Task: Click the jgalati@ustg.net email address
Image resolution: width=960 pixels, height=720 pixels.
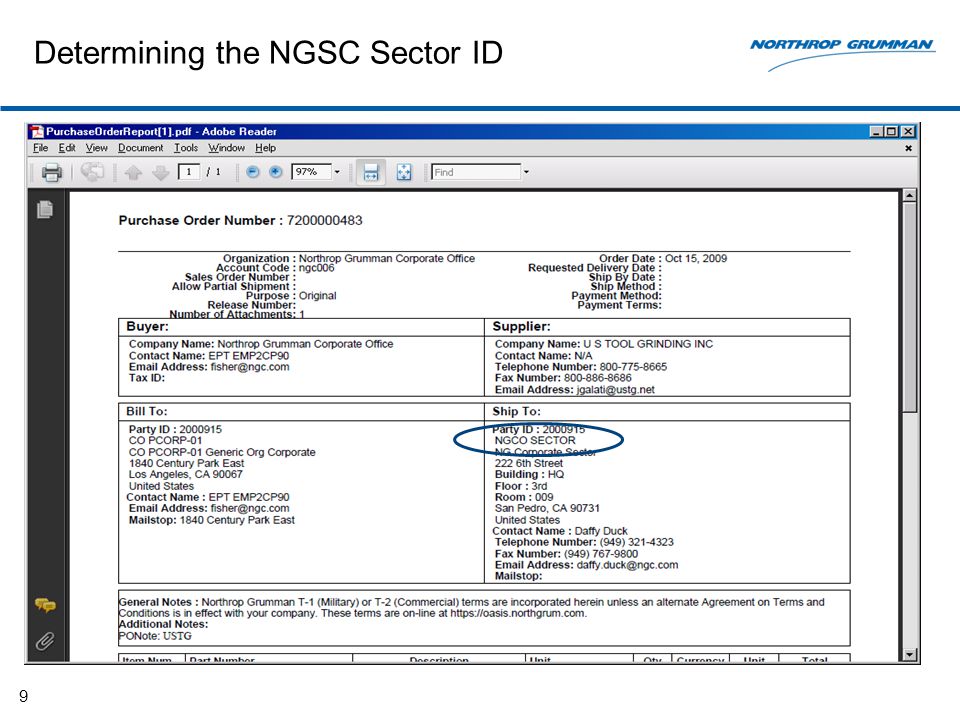Action: point(615,389)
